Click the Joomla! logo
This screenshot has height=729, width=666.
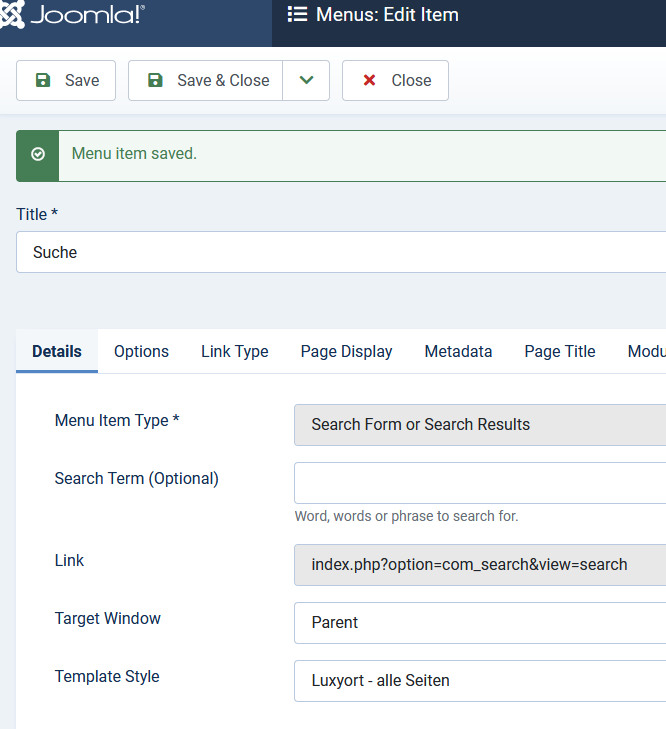click(x=75, y=15)
